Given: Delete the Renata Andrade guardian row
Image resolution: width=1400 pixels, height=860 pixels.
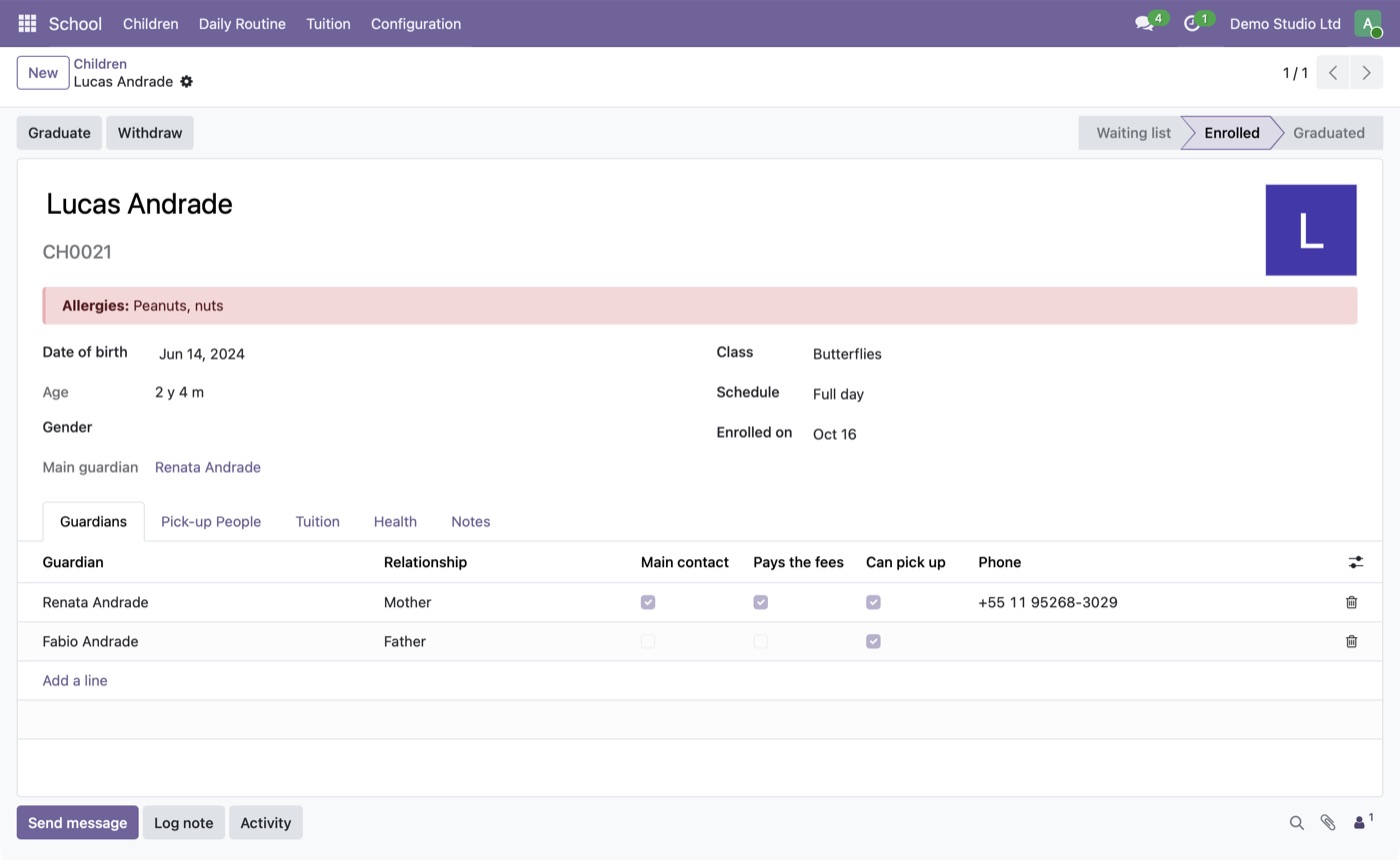Looking at the screenshot, I should 1351,602.
